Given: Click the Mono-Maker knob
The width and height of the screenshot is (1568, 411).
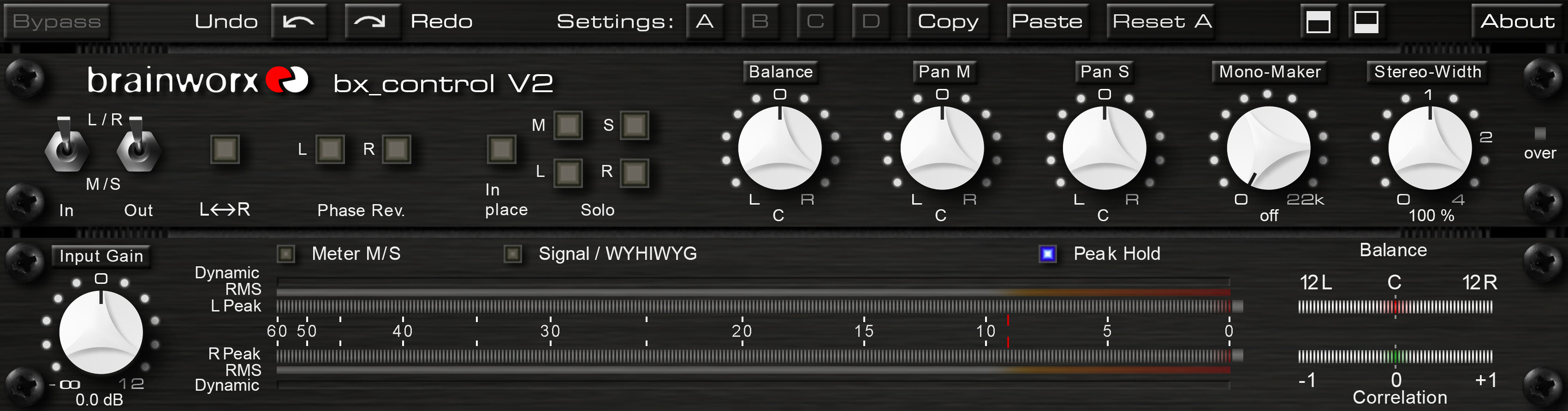Looking at the screenshot, I should tap(1269, 148).
